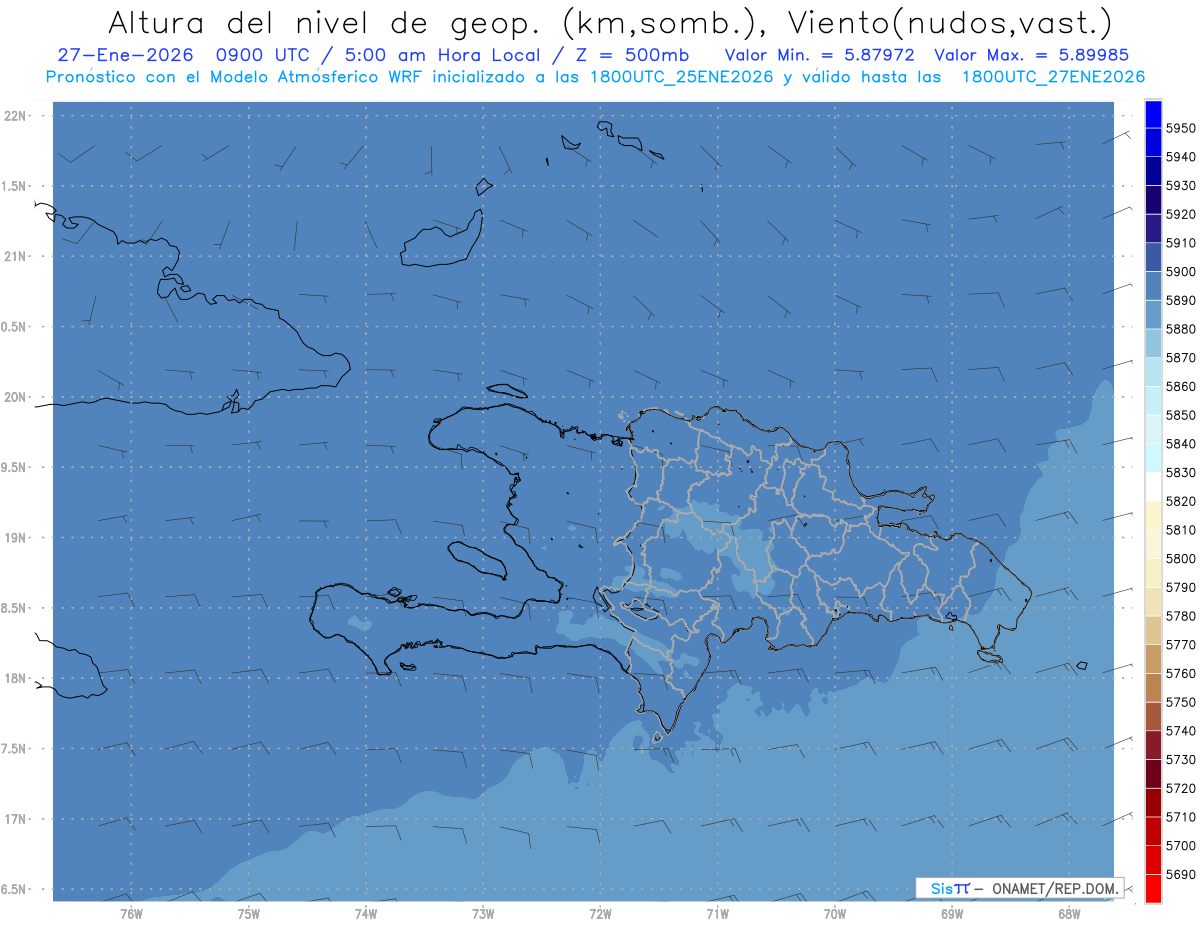Click the '74W' longitude axis label
Viewport: 1200px width, 927px height.
pyautogui.click(x=366, y=913)
